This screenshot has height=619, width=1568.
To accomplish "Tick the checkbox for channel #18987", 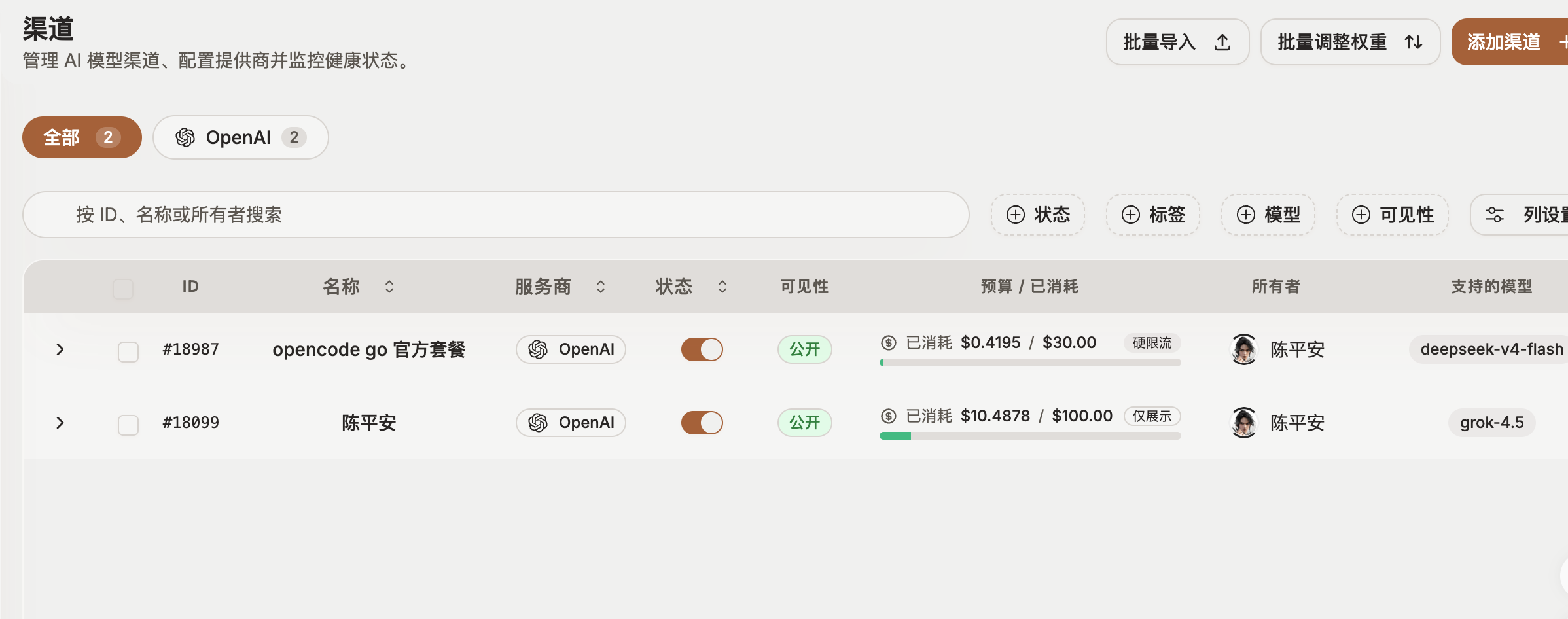I will click(128, 351).
